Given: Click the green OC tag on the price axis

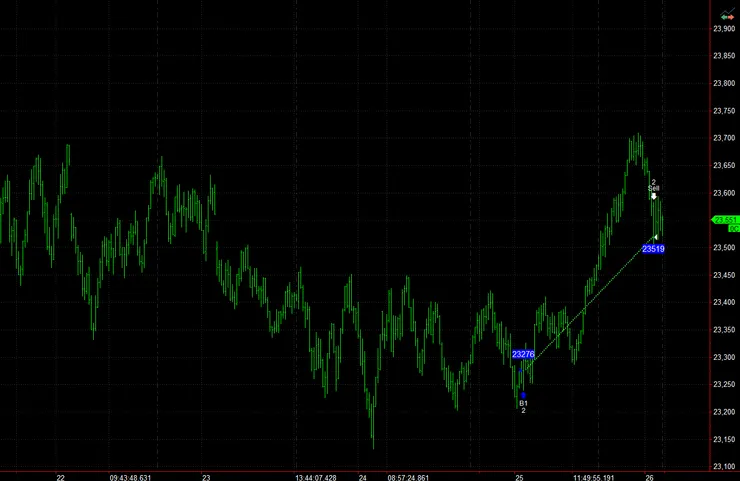Looking at the screenshot, I should pyautogui.click(x=734, y=229).
